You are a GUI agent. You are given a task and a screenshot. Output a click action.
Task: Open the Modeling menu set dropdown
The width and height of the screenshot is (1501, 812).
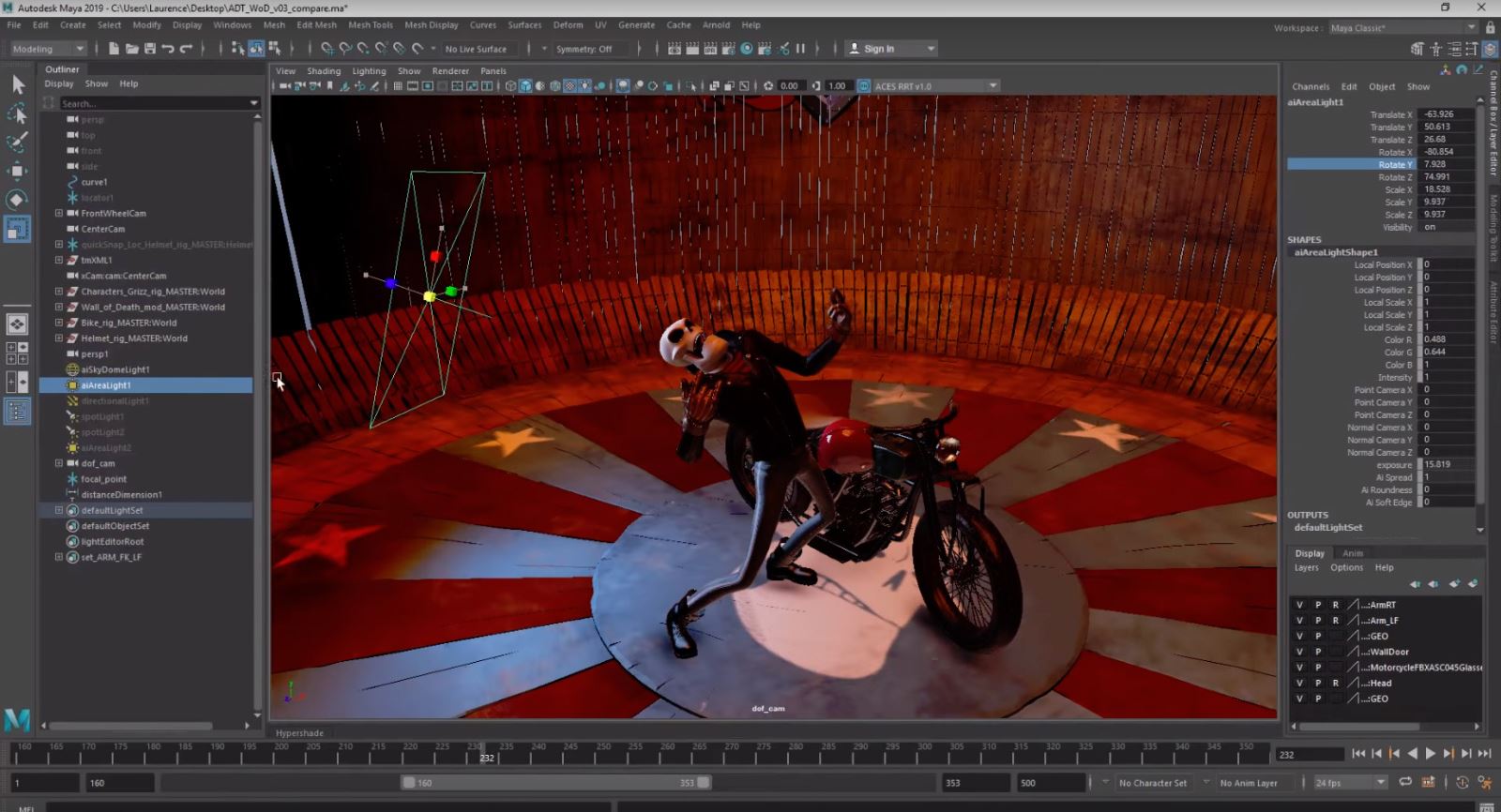[x=47, y=49]
